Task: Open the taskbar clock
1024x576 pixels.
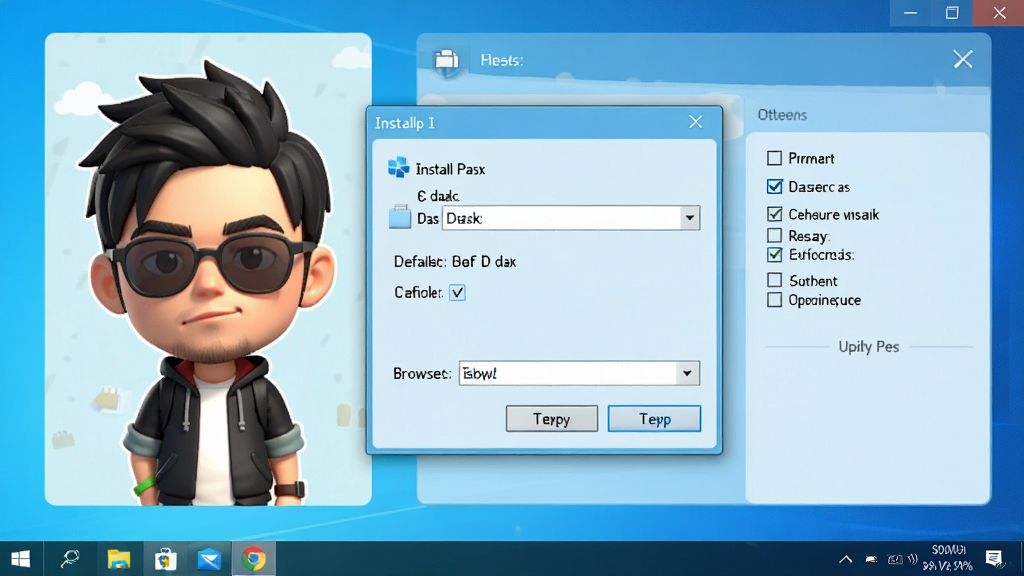Action: 948,558
